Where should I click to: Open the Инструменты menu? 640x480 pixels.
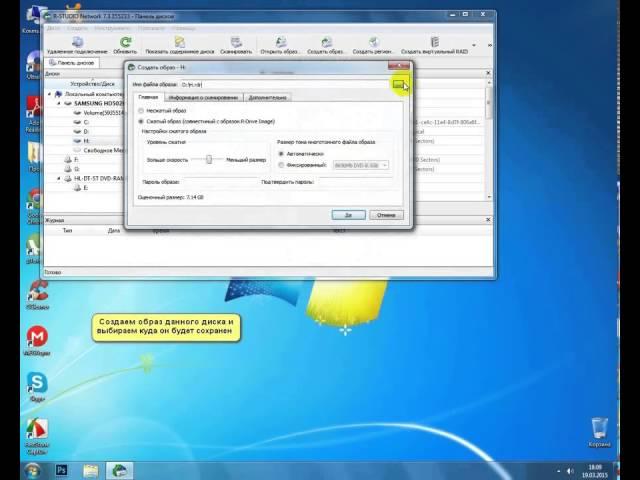112,28
